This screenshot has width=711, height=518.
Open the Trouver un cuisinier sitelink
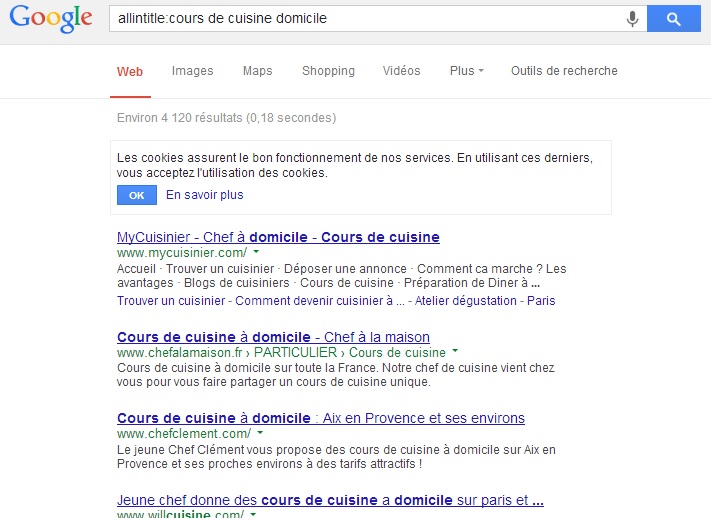coord(171,301)
